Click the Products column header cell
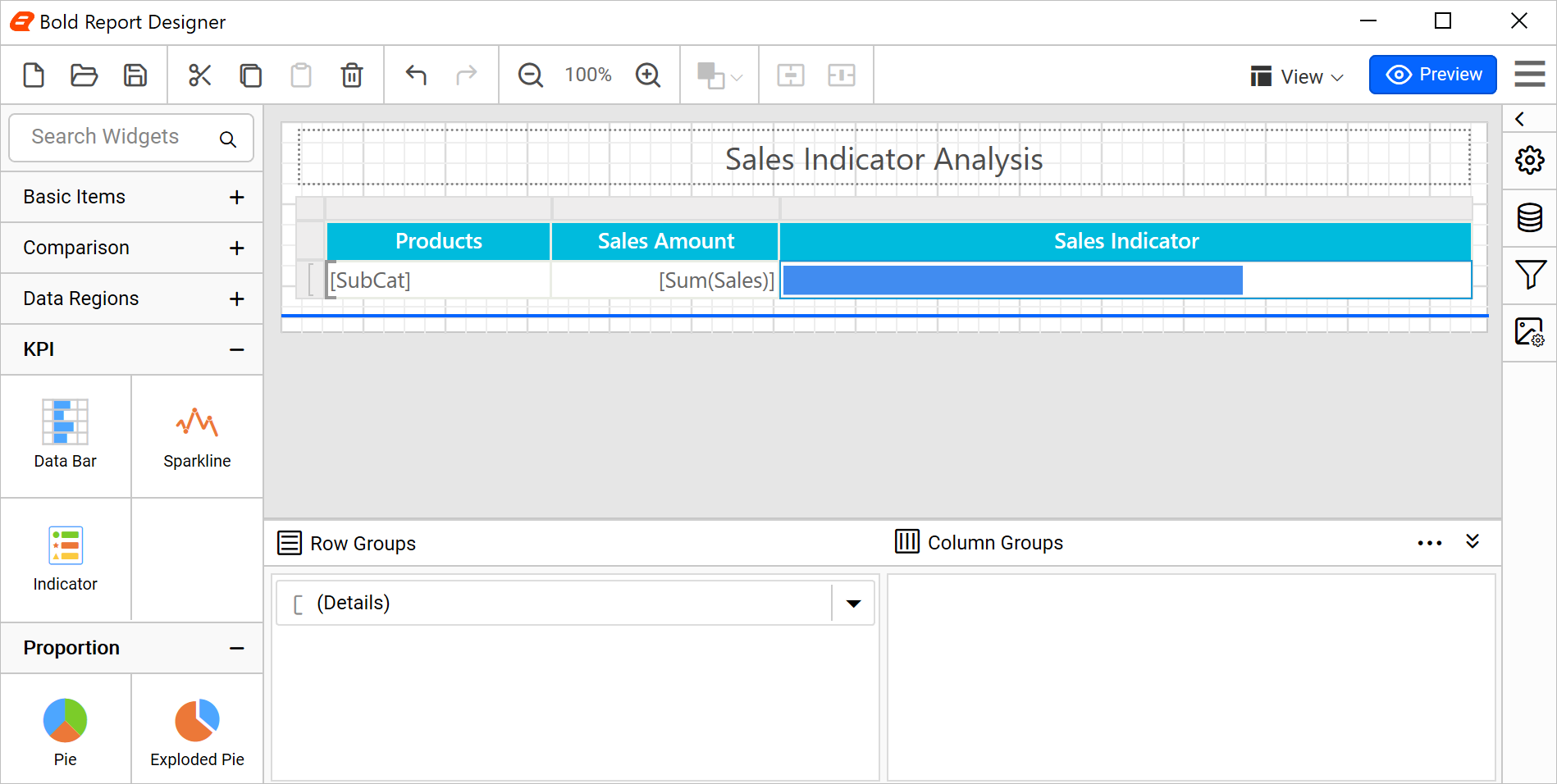This screenshot has height=784, width=1557. pos(439,241)
